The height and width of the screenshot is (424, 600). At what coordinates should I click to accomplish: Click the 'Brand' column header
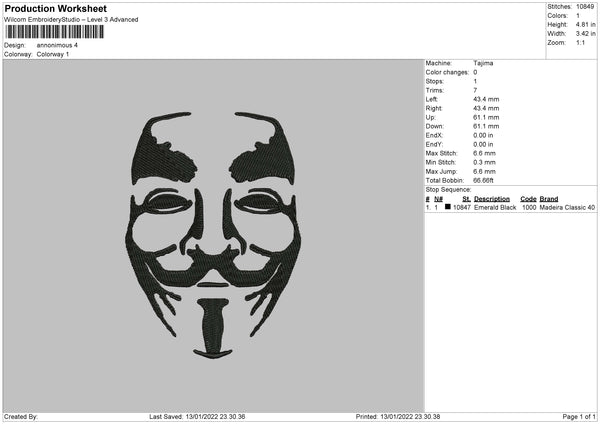point(549,199)
